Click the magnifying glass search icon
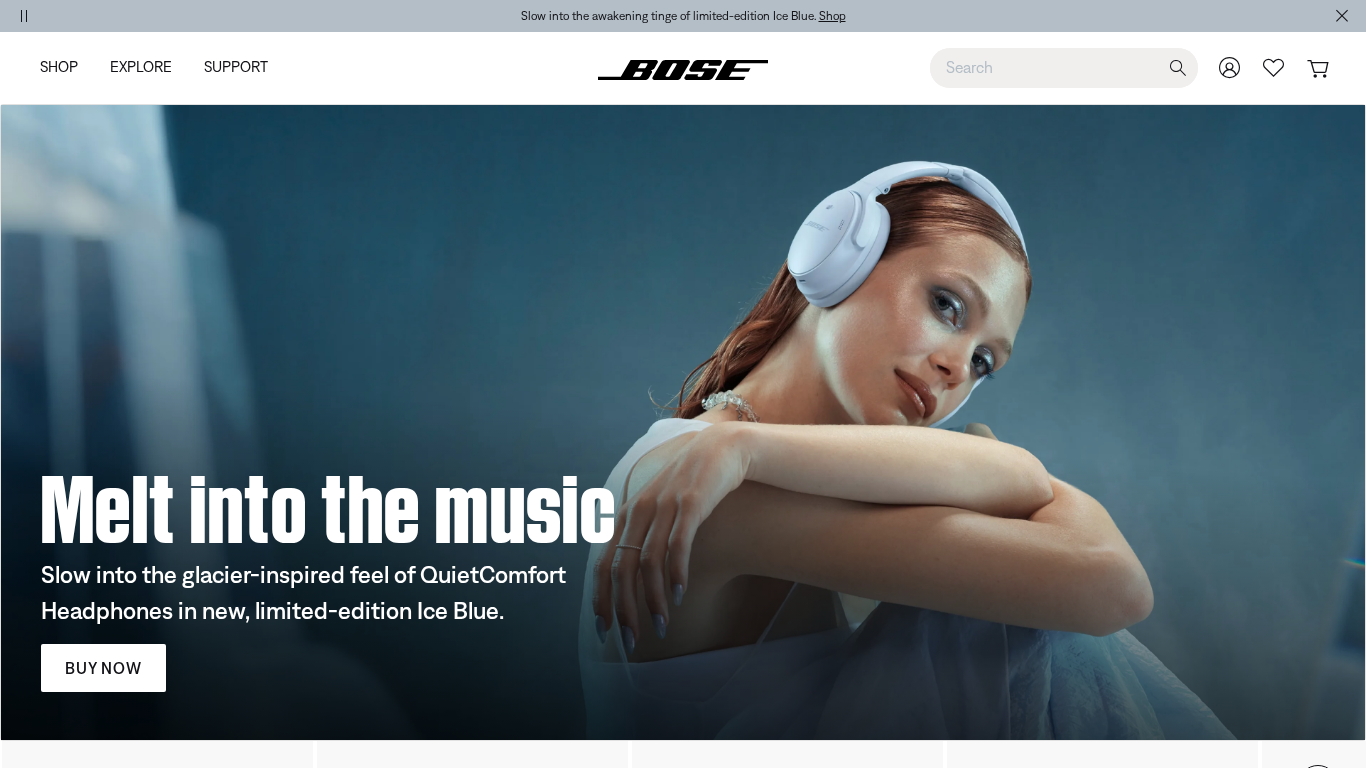This screenshot has width=1366, height=768. (x=1178, y=68)
